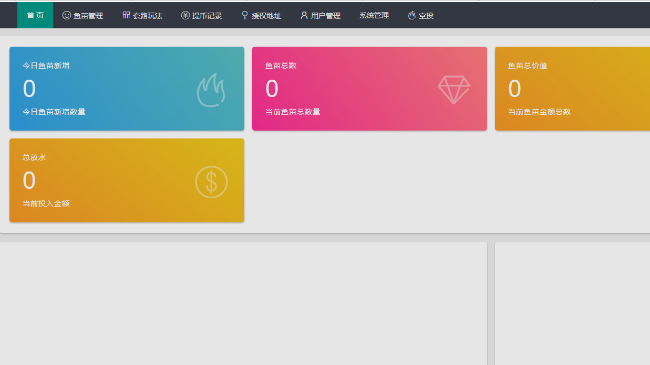Click the 今日鱼苗新增 card title

coord(46,66)
